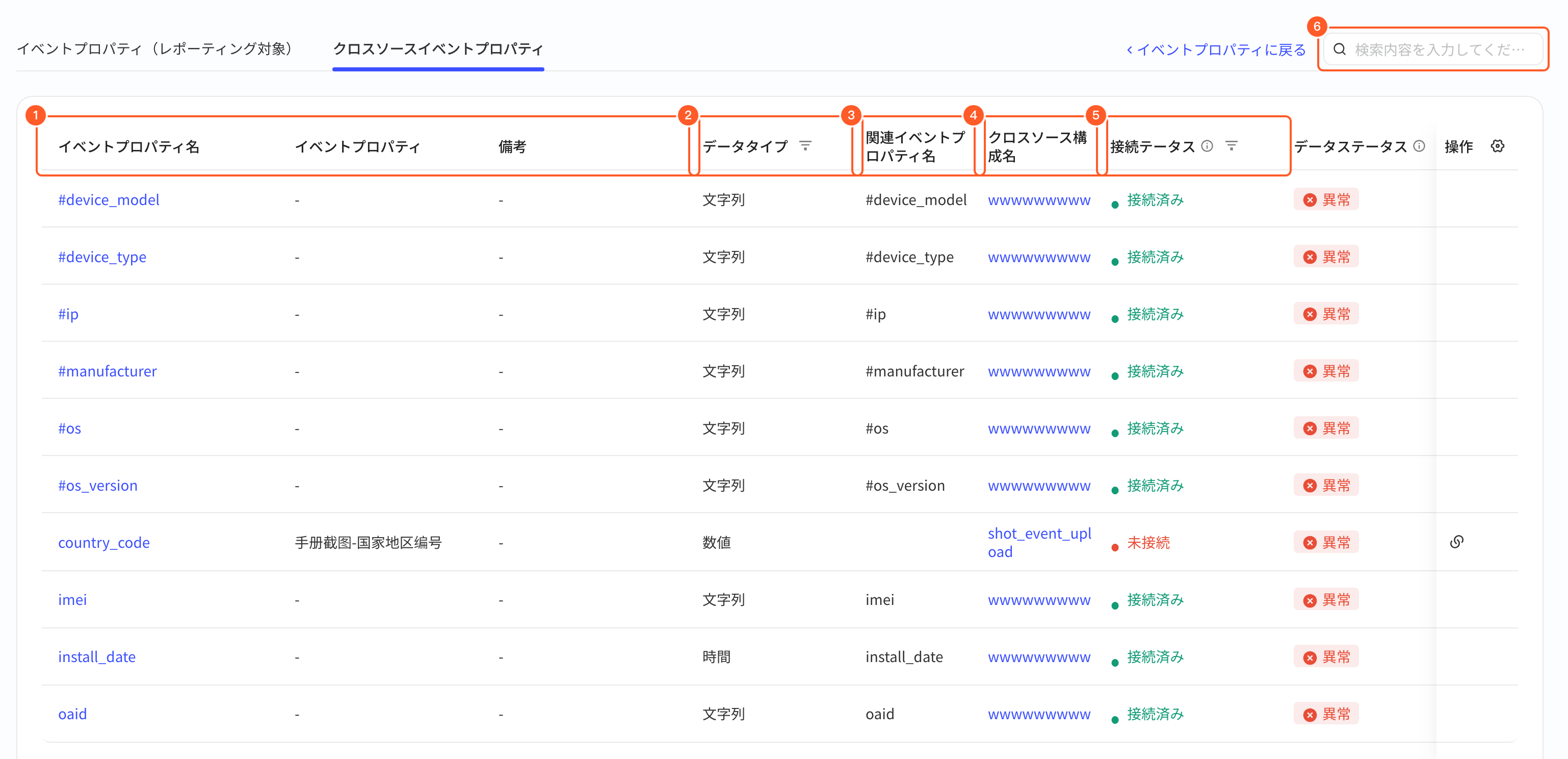The height and width of the screenshot is (759, 1568).
Task: Go back via イベントプロパティに戻る link
Action: pos(1216,49)
